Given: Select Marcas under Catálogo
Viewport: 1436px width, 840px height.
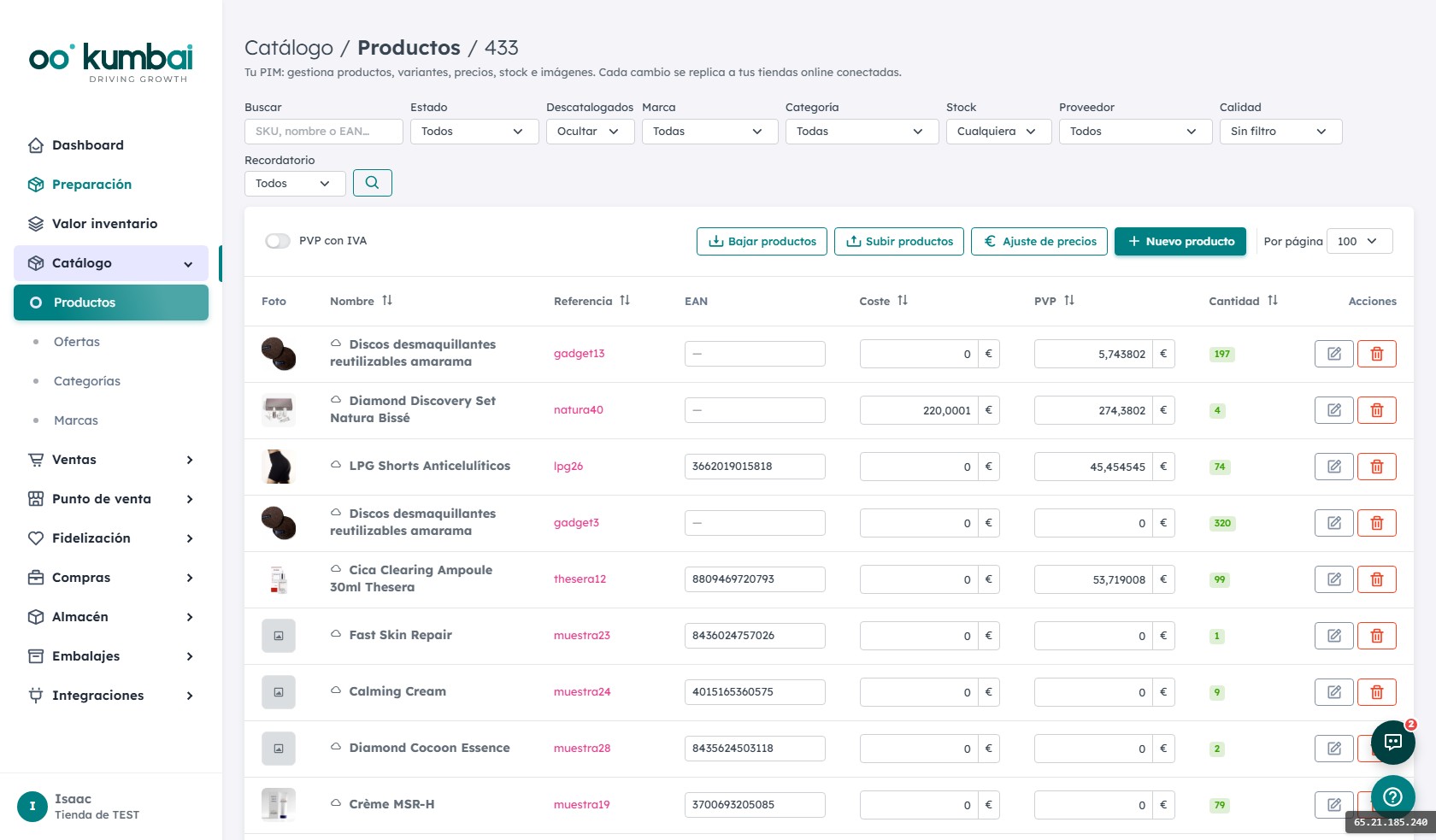Looking at the screenshot, I should tap(111, 420).
